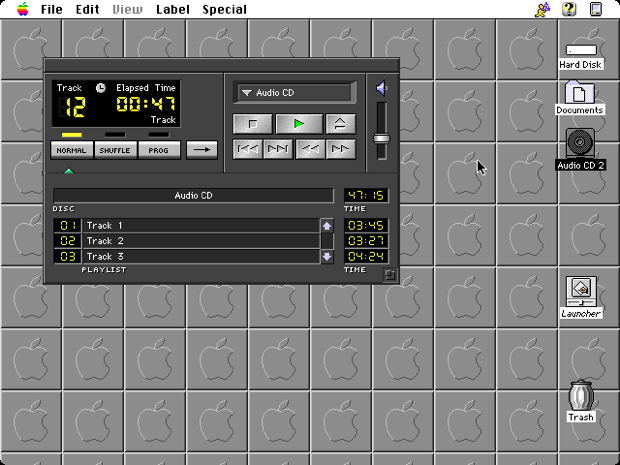This screenshot has height=465, width=620.
Task: Open the File menu
Action: [51, 9]
